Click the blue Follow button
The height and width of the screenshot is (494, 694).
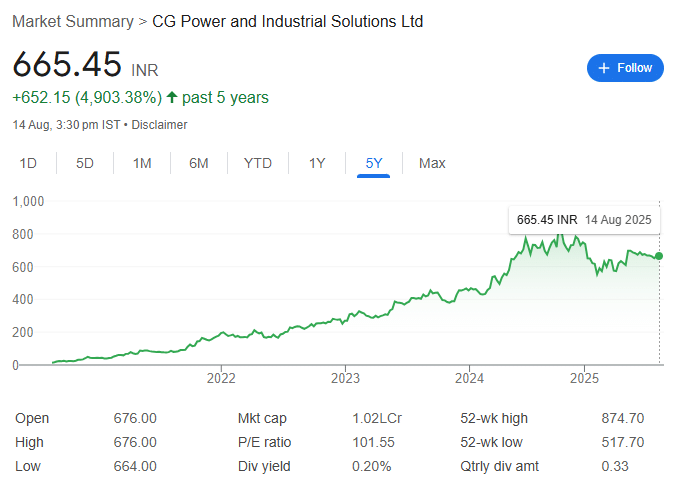625,68
